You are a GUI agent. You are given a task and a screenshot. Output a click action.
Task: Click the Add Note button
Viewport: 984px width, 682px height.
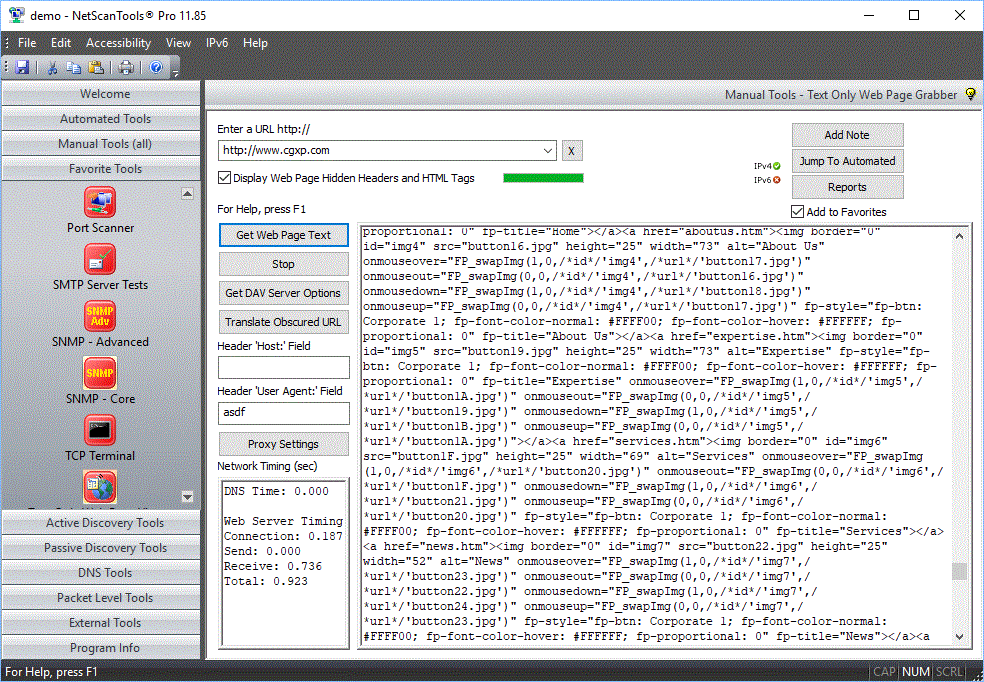(x=847, y=135)
